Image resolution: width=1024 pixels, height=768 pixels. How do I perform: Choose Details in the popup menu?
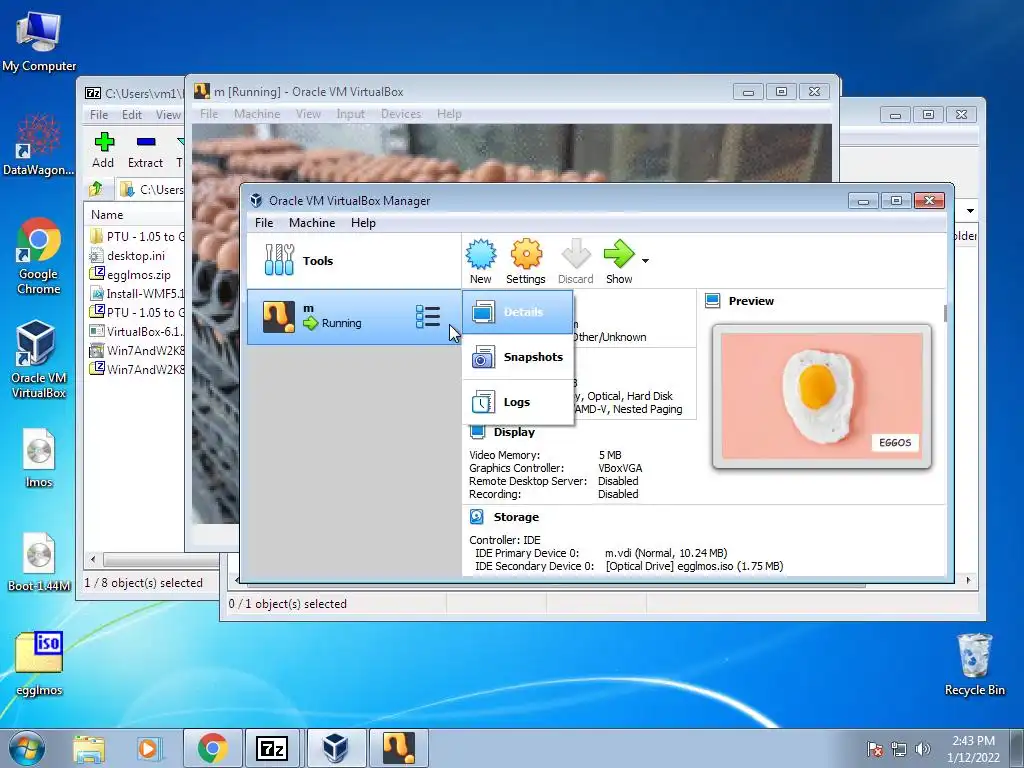pyautogui.click(x=517, y=312)
